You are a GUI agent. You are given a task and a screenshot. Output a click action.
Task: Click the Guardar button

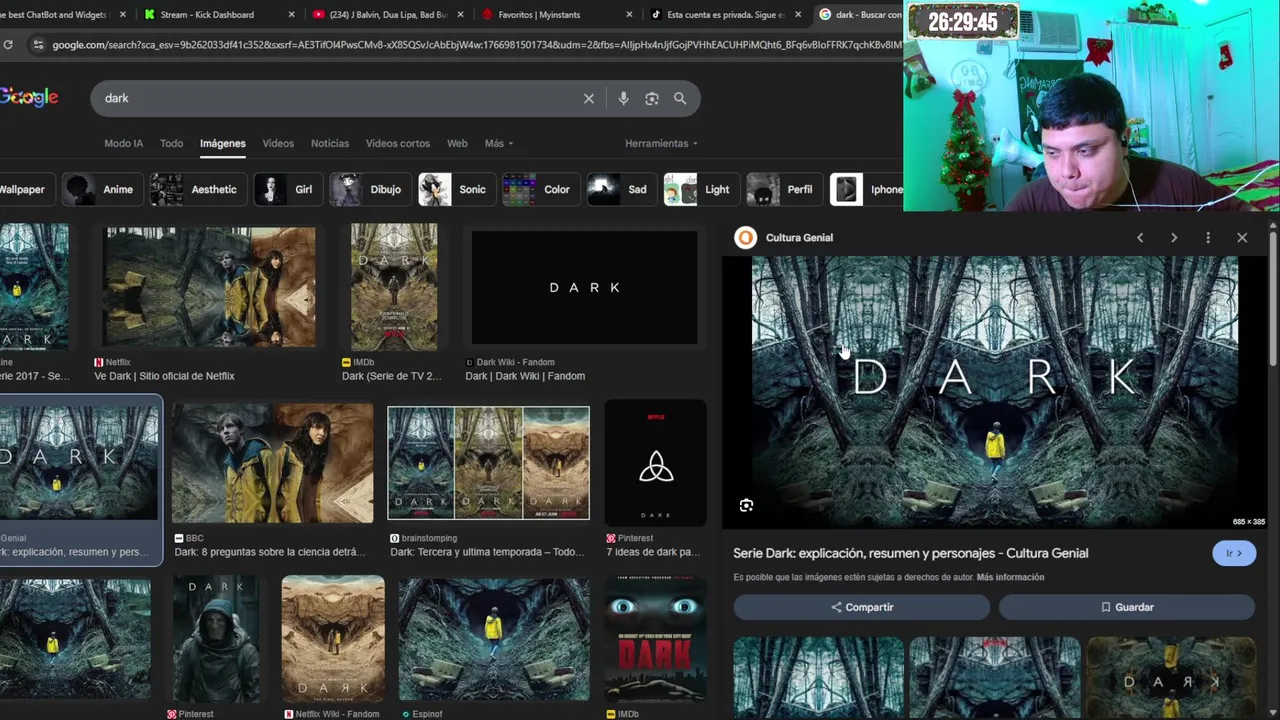pyautogui.click(x=1127, y=607)
